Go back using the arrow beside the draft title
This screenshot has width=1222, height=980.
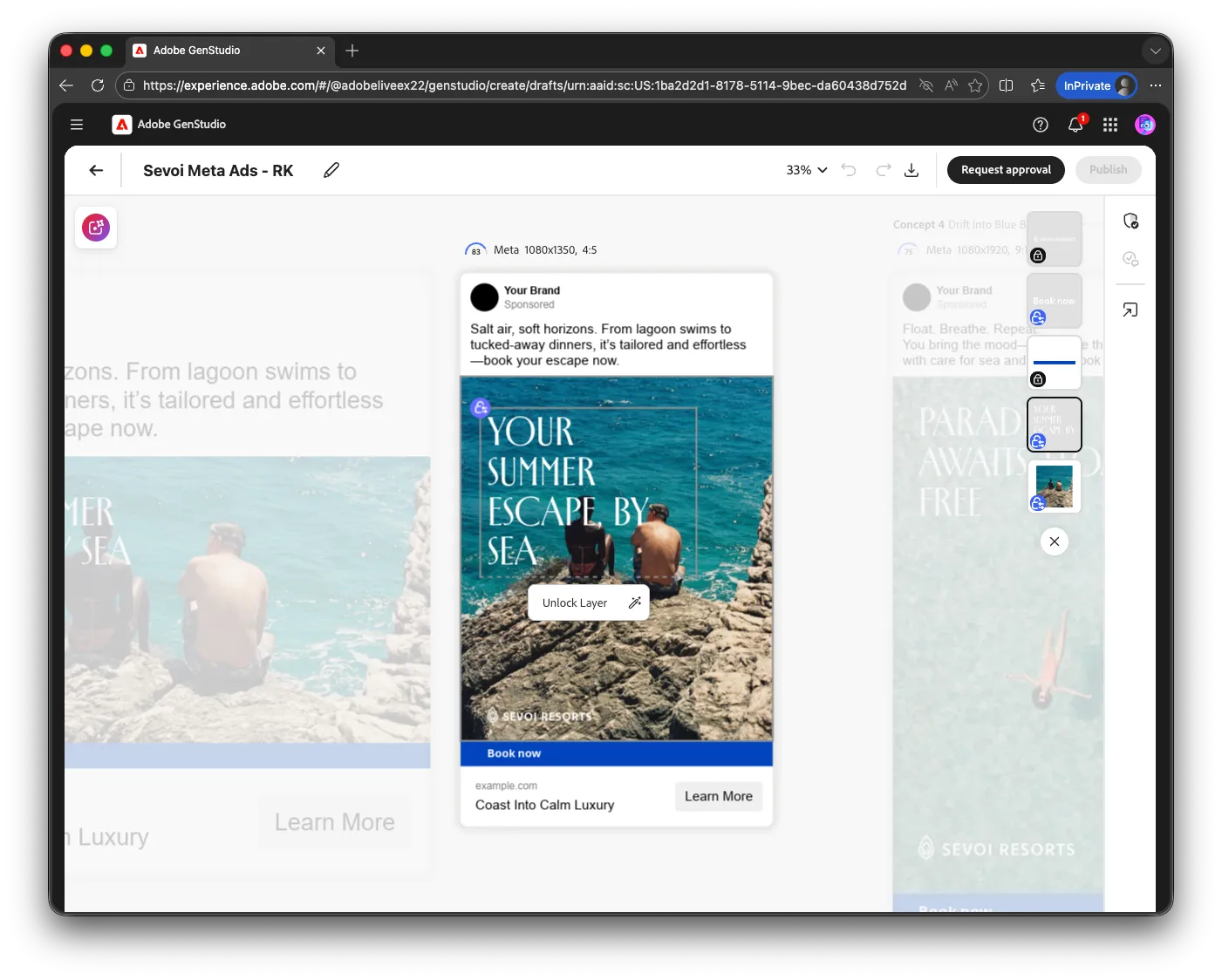[x=96, y=171]
